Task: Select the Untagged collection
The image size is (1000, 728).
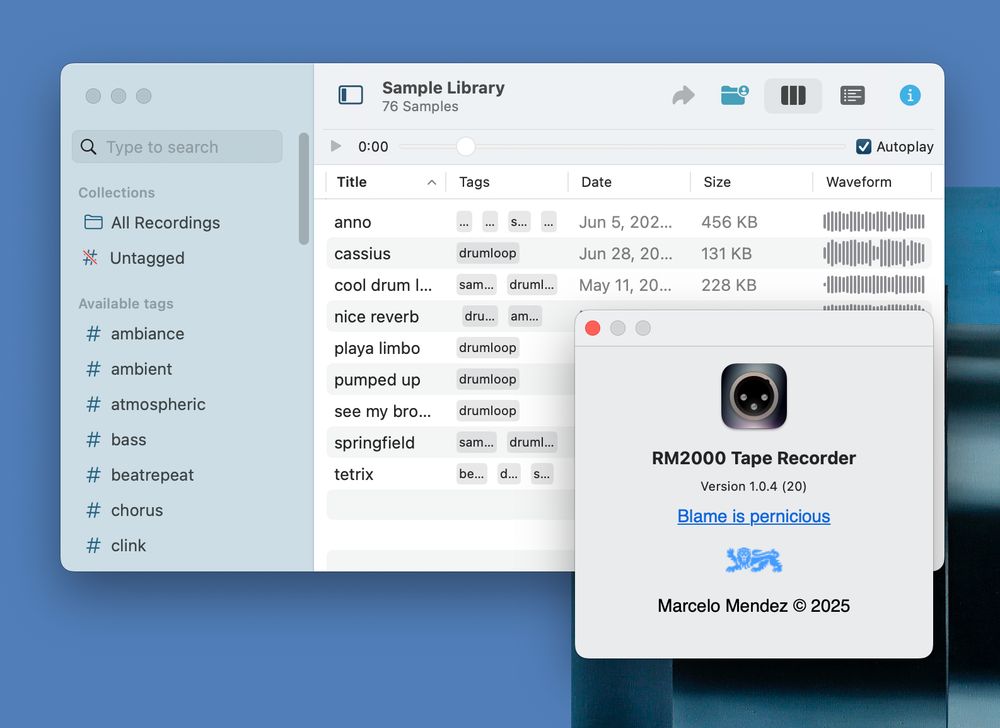Action: [147, 258]
